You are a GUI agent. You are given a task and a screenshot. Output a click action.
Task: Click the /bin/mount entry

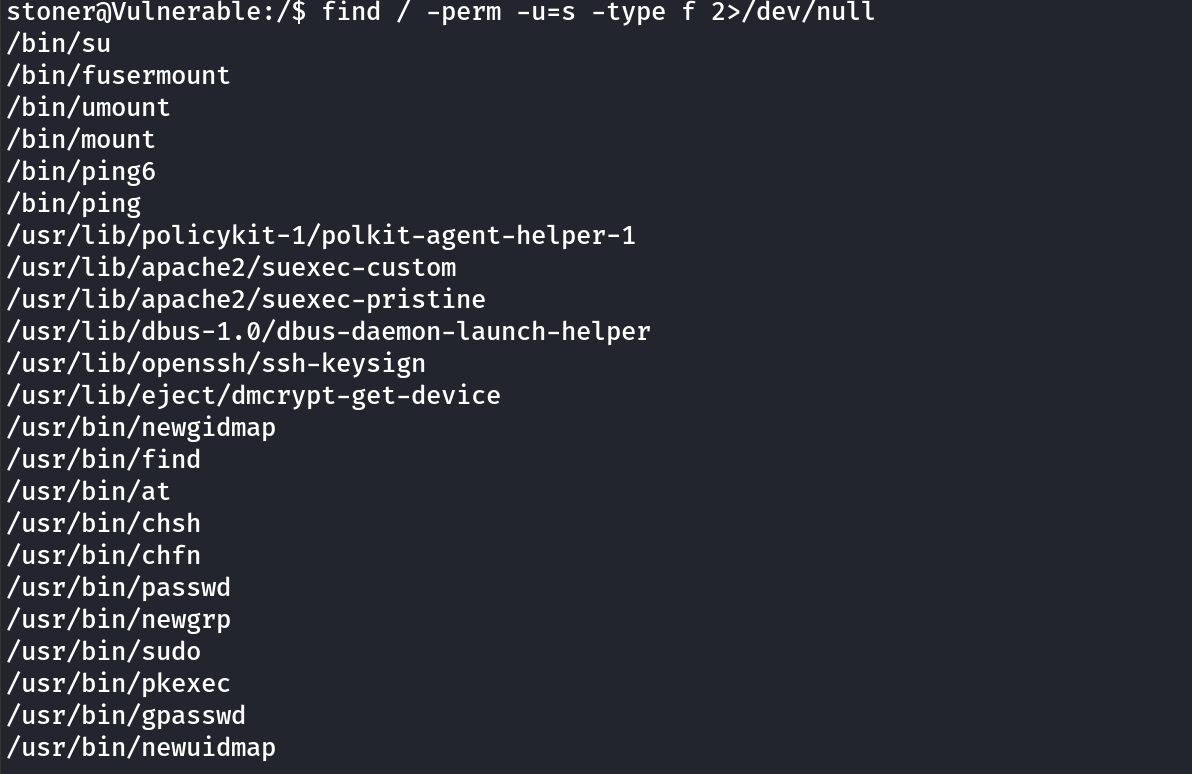tap(81, 140)
